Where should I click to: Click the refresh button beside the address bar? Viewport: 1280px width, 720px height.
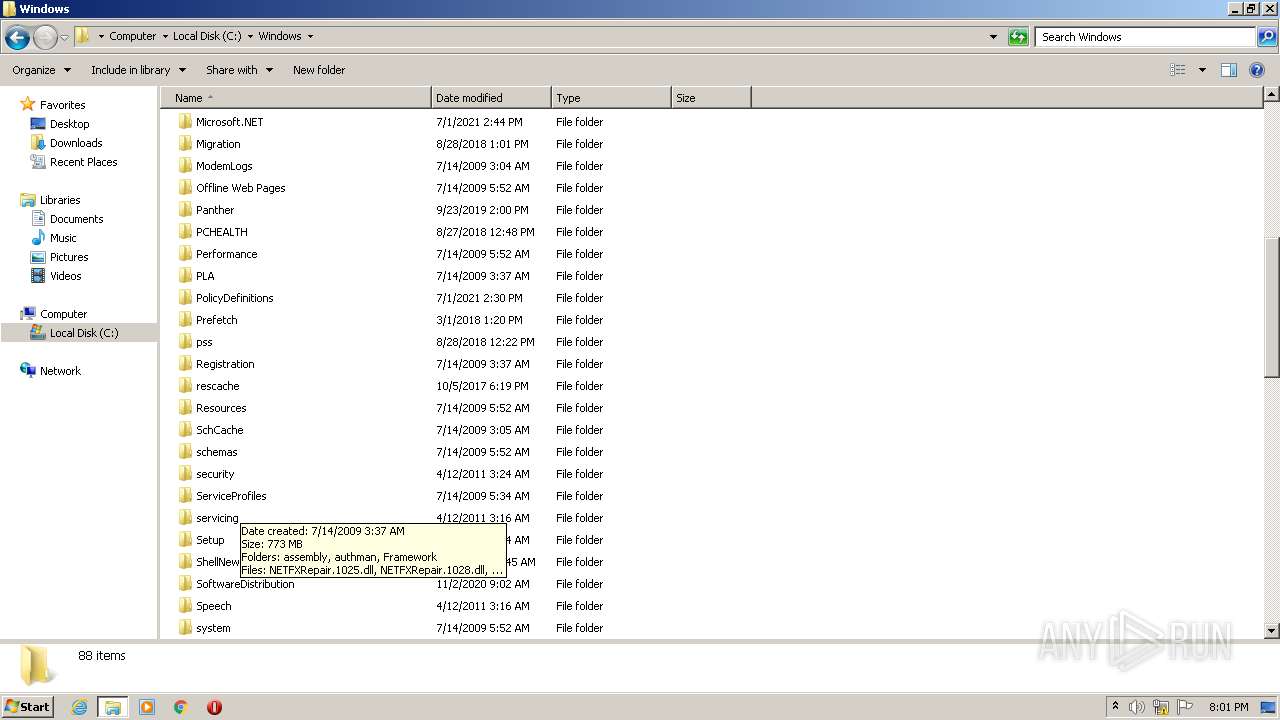coord(1018,37)
